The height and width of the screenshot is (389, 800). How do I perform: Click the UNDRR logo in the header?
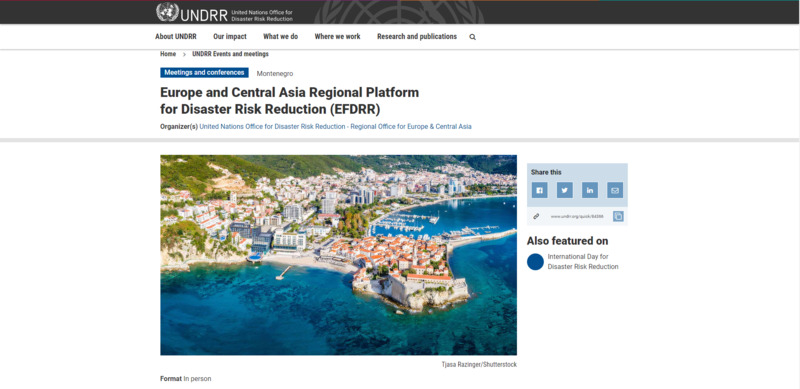pyautogui.click(x=192, y=13)
